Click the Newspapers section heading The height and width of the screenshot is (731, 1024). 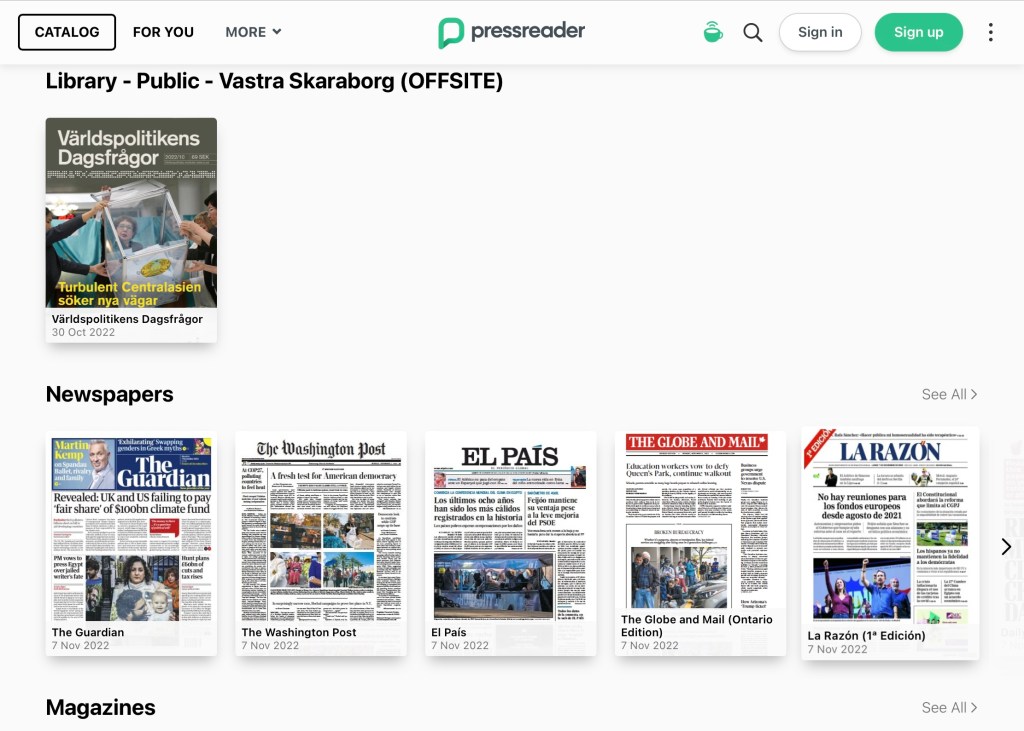pos(110,394)
